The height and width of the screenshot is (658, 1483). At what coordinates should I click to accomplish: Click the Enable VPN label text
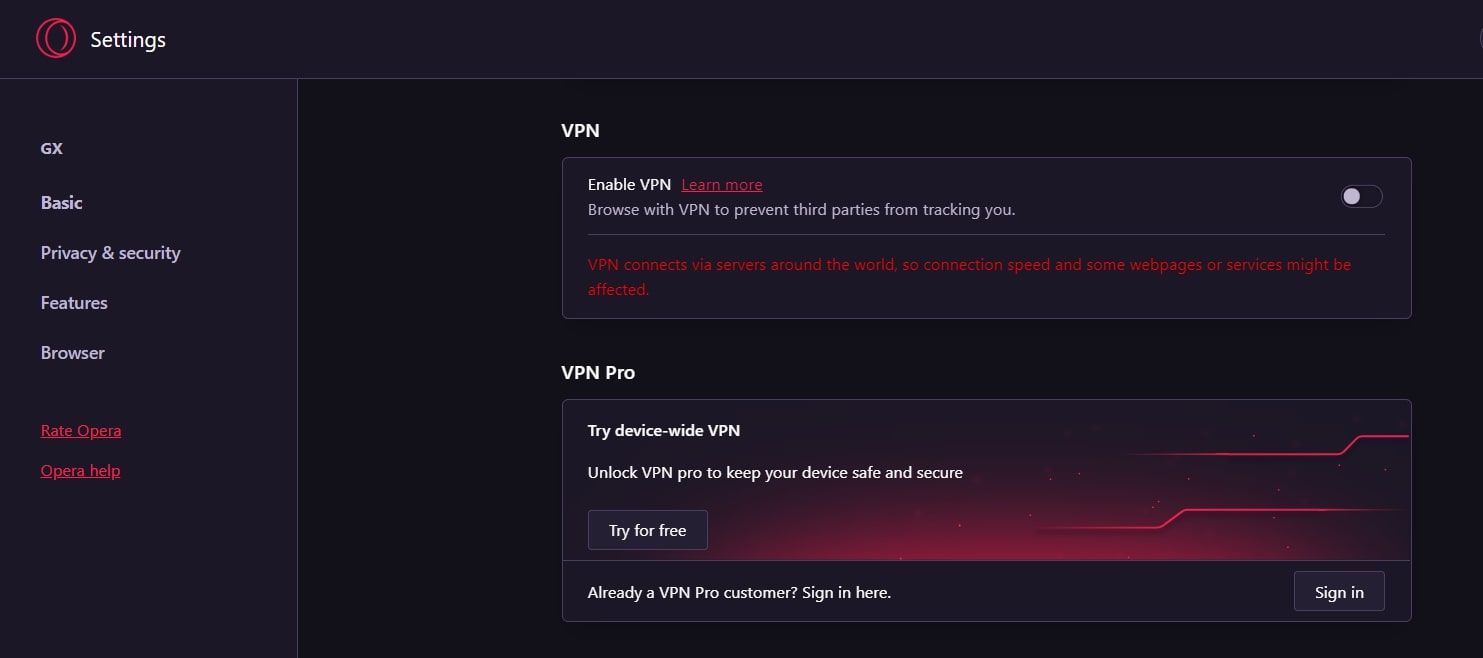click(629, 185)
